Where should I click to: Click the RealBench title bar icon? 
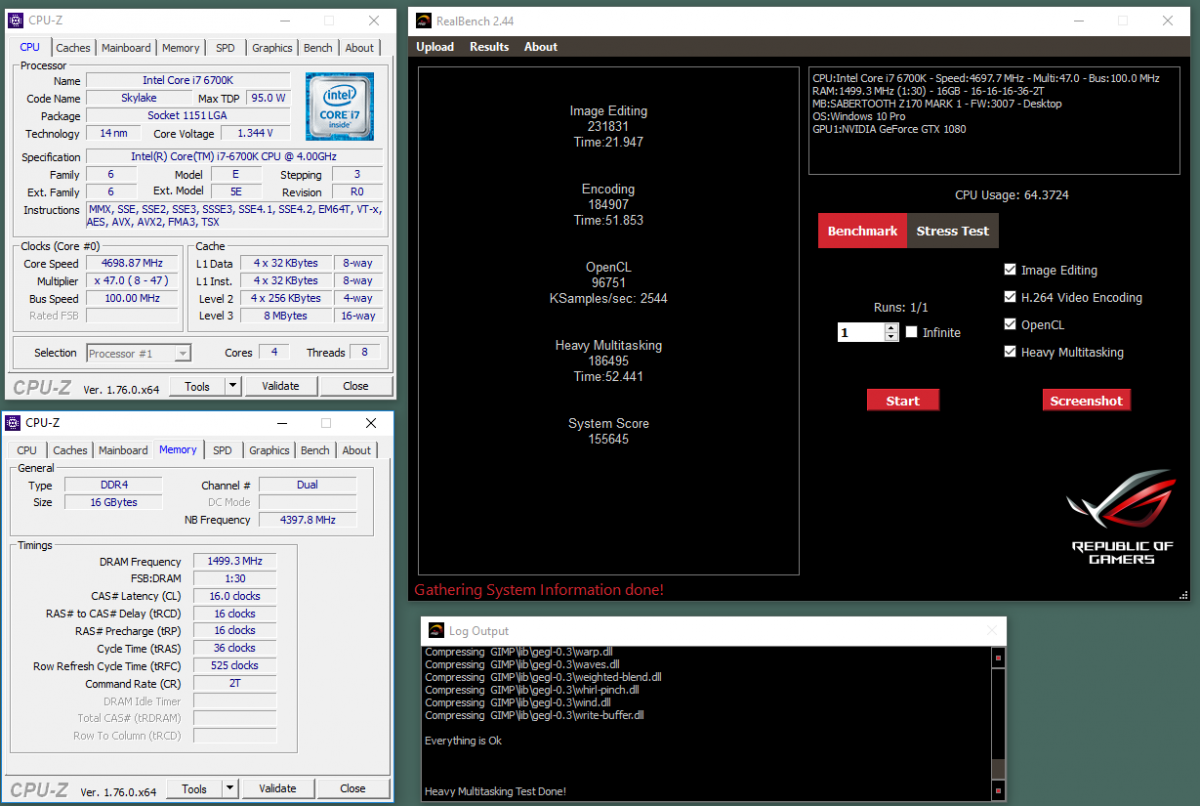424,21
